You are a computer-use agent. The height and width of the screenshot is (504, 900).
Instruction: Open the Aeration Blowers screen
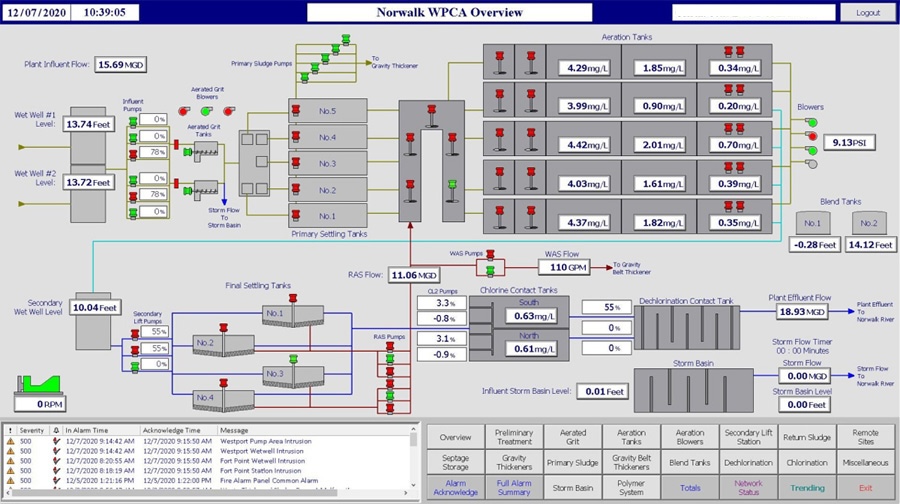tap(690, 437)
